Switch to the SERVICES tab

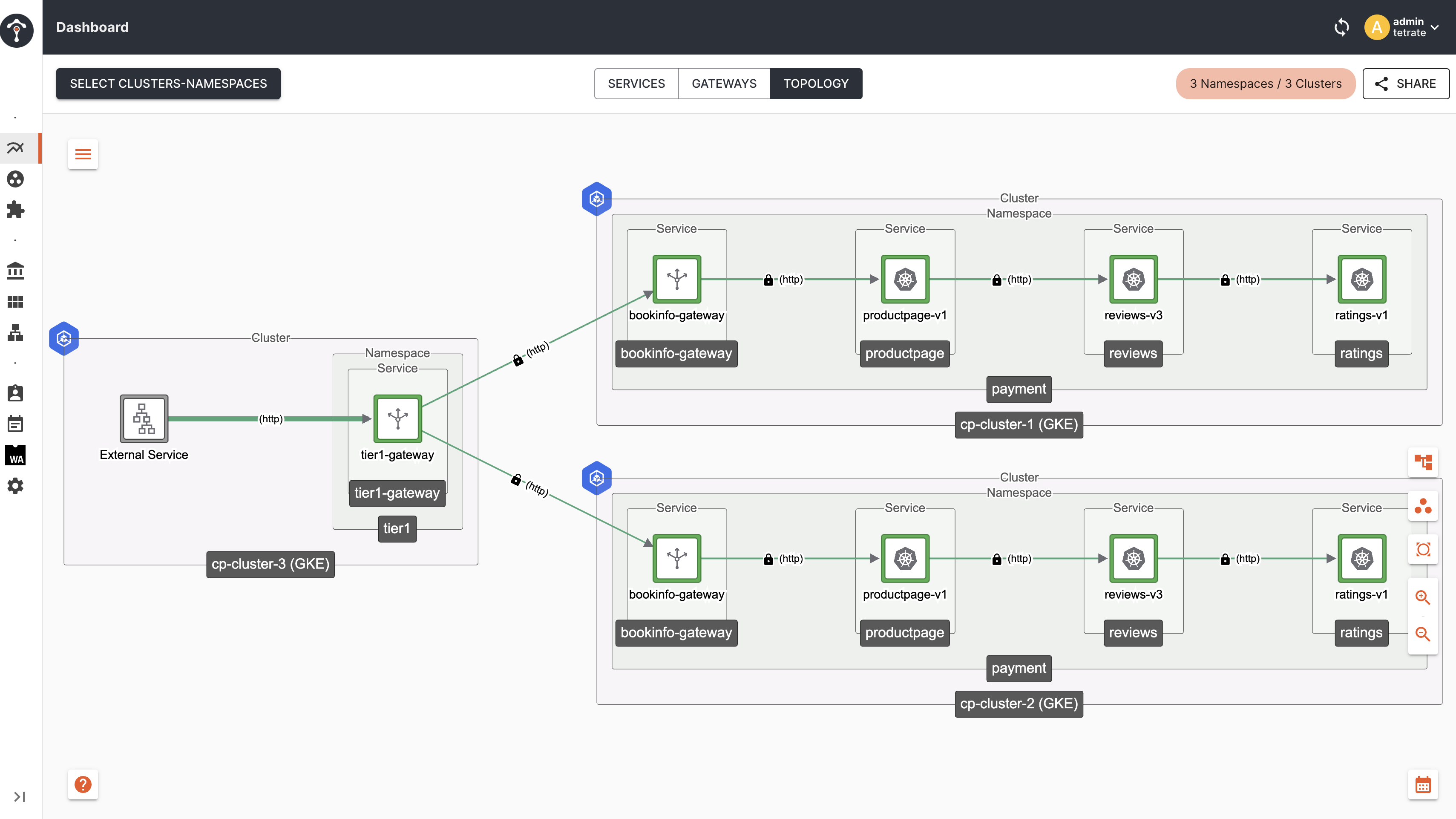[636, 84]
